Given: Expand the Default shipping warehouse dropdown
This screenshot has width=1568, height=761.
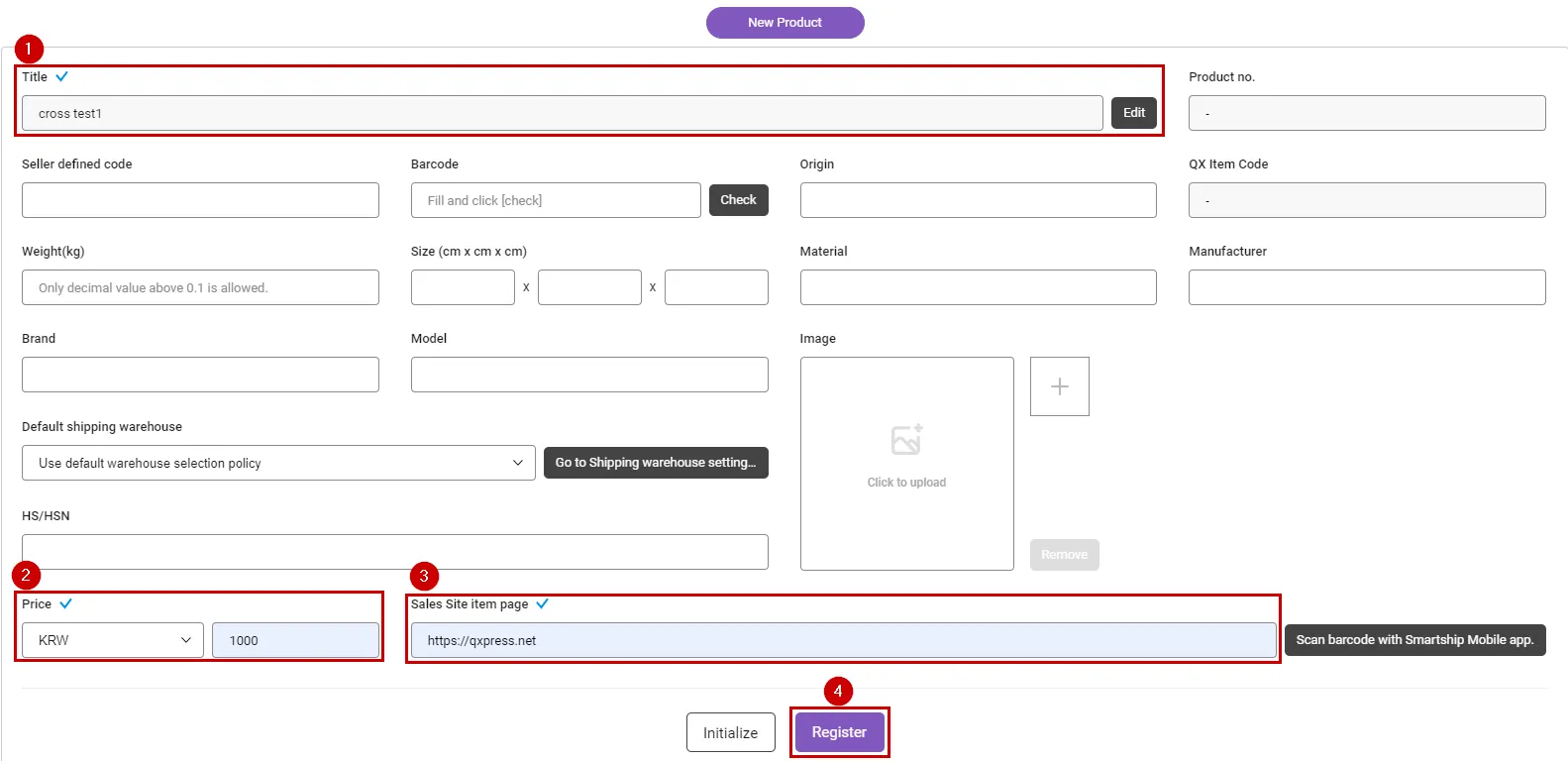Looking at the screenshot, I should (x=278, y=463).
